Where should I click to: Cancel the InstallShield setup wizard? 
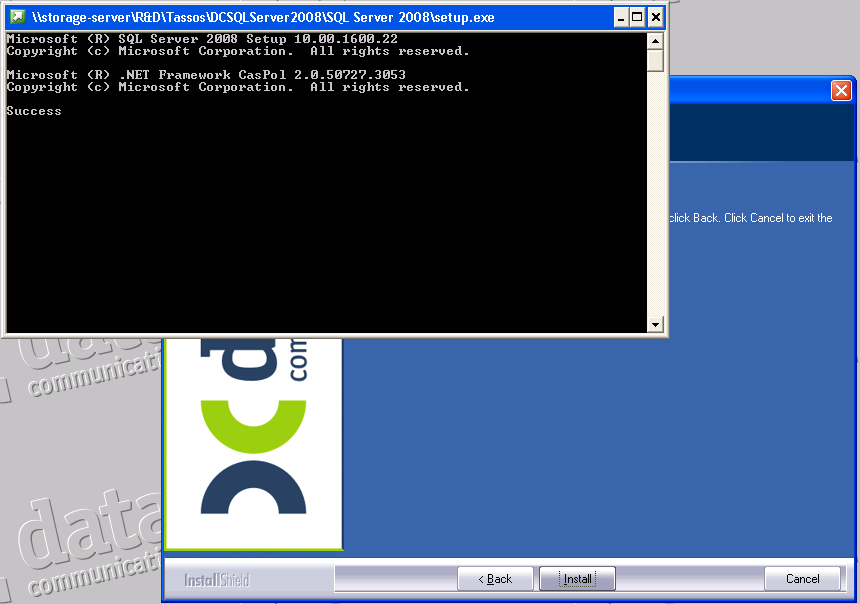(802, 579)
